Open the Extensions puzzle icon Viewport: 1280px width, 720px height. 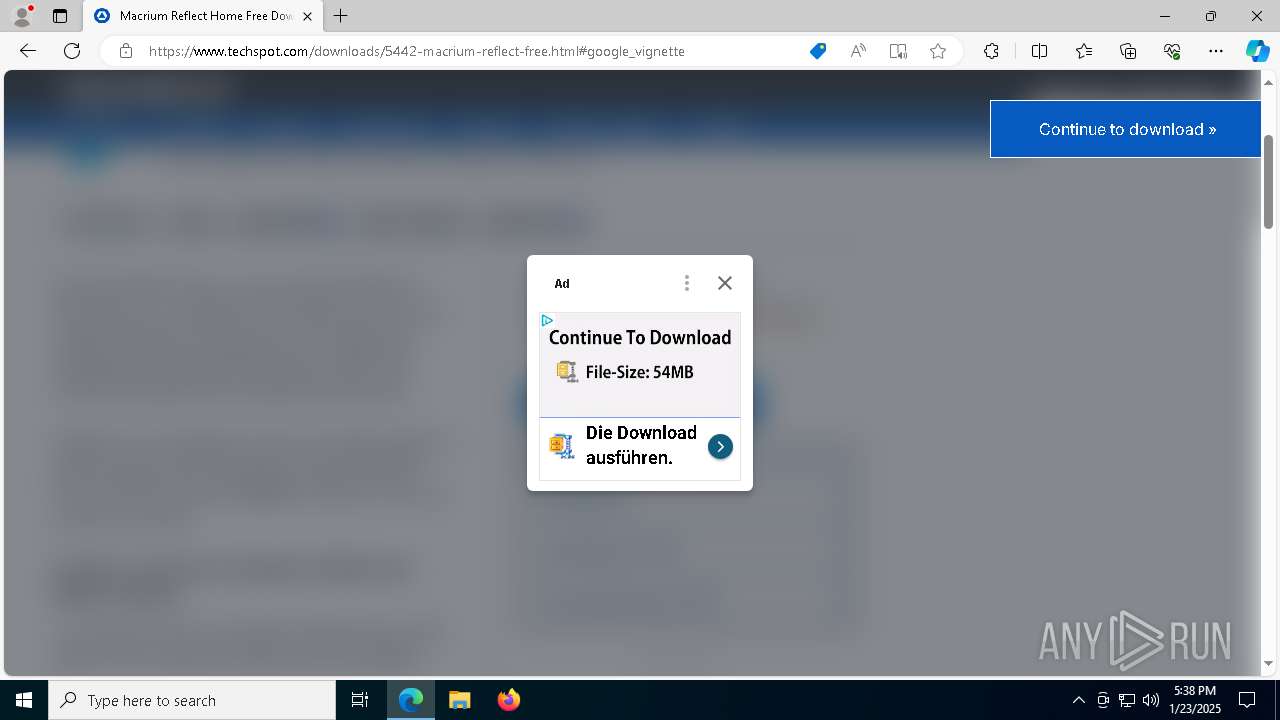click(991, 51)
